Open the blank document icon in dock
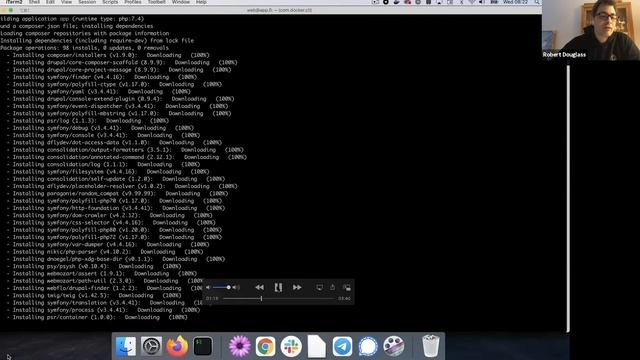Viewport: 640px width, 360px height. 317,346
